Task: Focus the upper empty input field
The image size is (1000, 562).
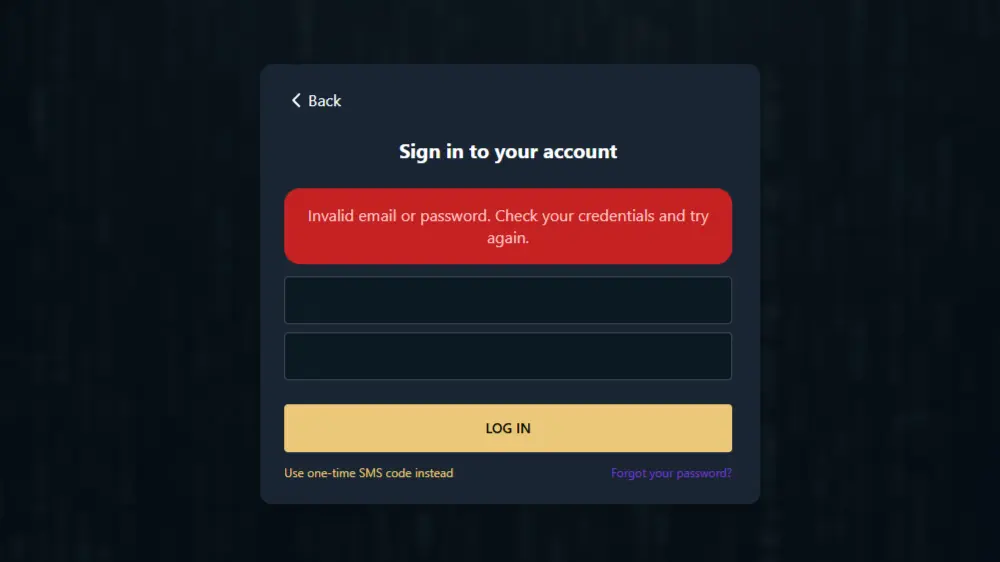Action: tap(508, 300)
